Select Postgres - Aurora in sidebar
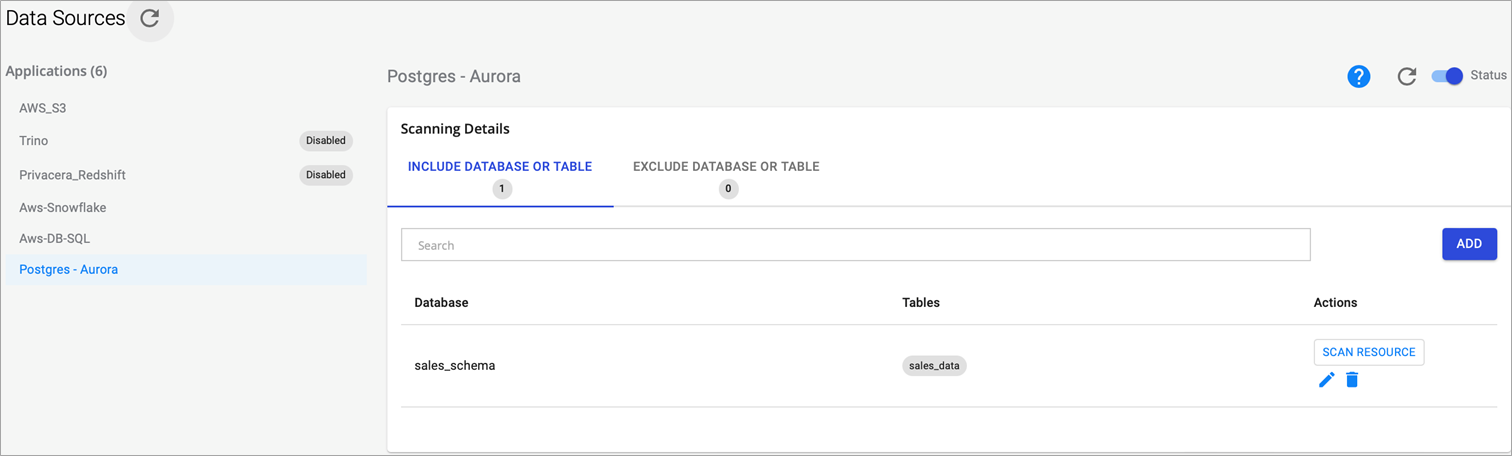This screenshot has width=1512, height=456. tap(69, 270)
